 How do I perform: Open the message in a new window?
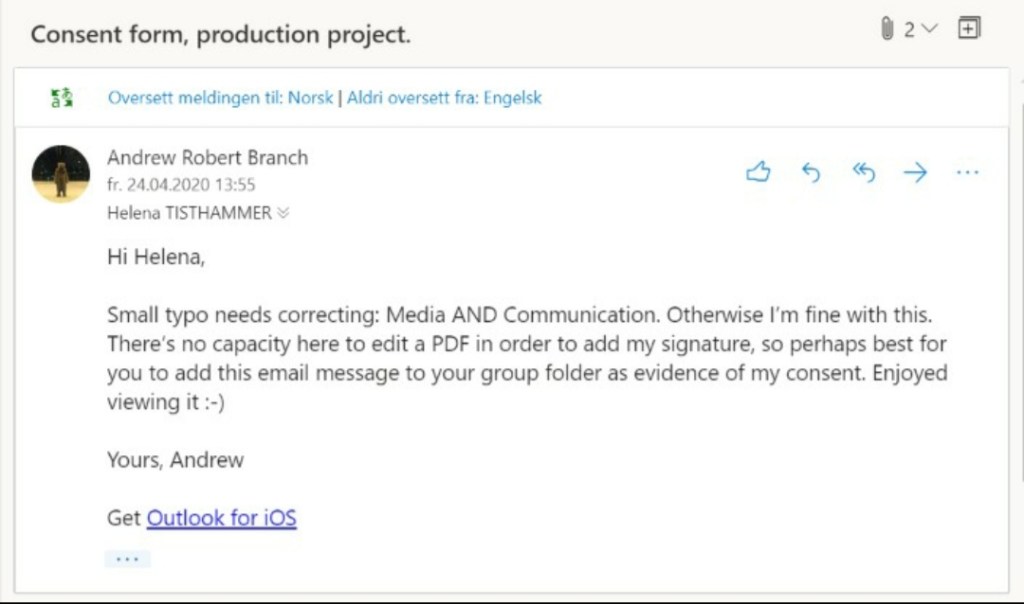click(967, 29)
